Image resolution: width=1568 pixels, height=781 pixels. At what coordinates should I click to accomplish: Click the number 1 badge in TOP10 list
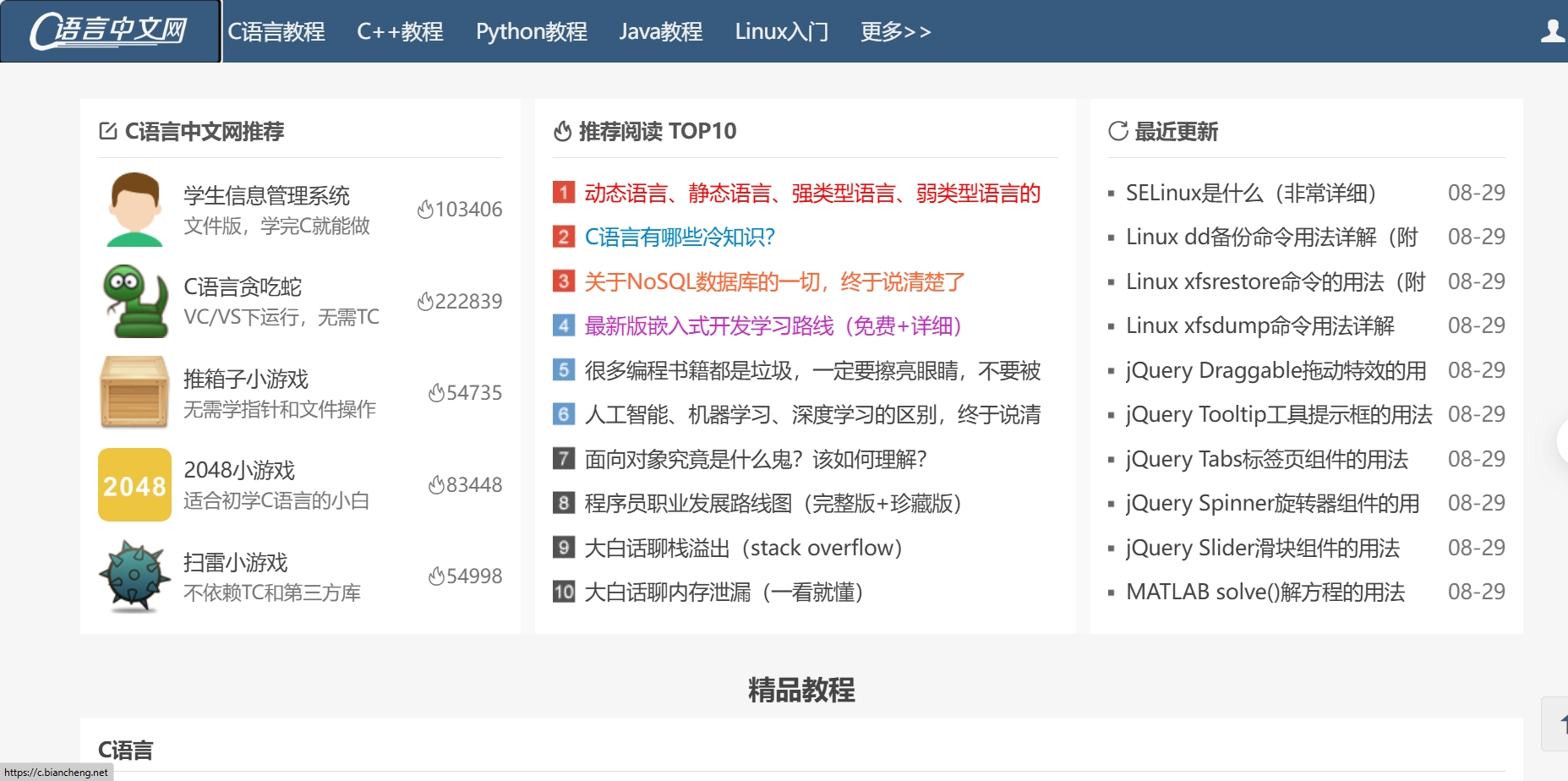(x=563, y=194)
